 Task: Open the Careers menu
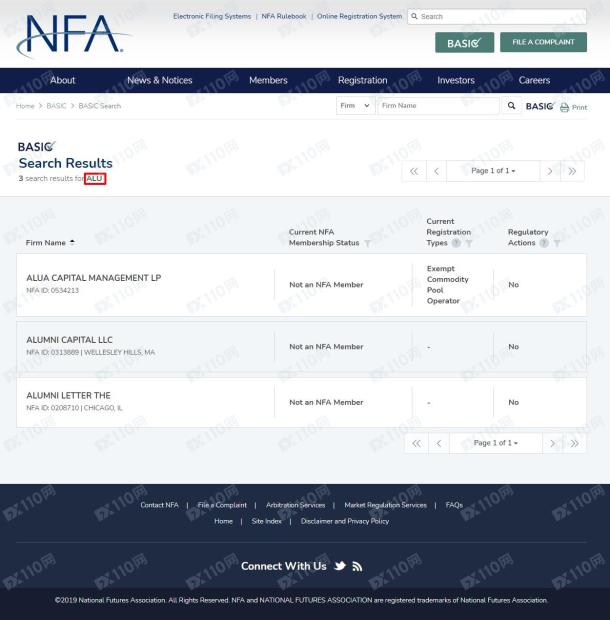(534, 80)
